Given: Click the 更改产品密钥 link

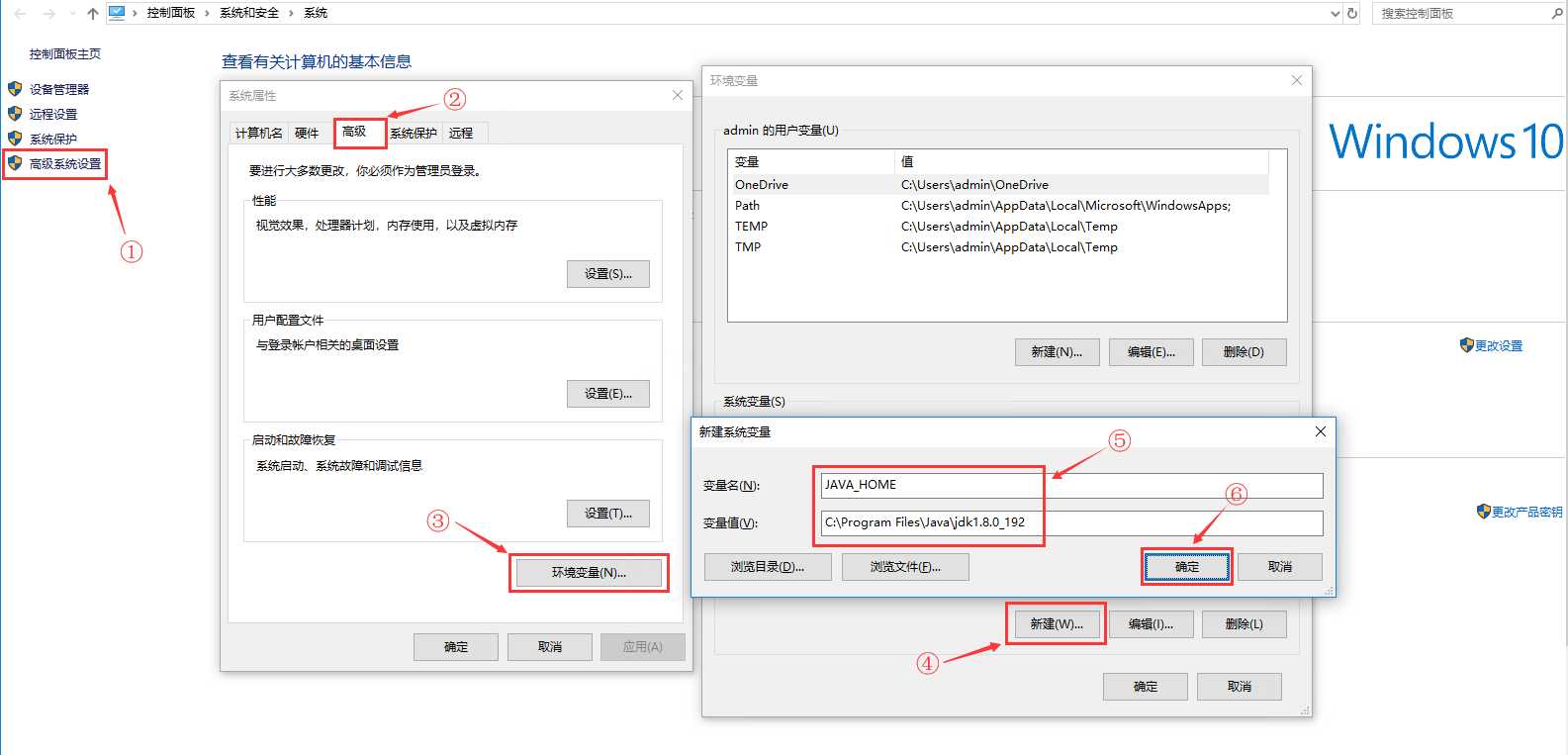Looking at the screenshot, I should coord(1527,512).
